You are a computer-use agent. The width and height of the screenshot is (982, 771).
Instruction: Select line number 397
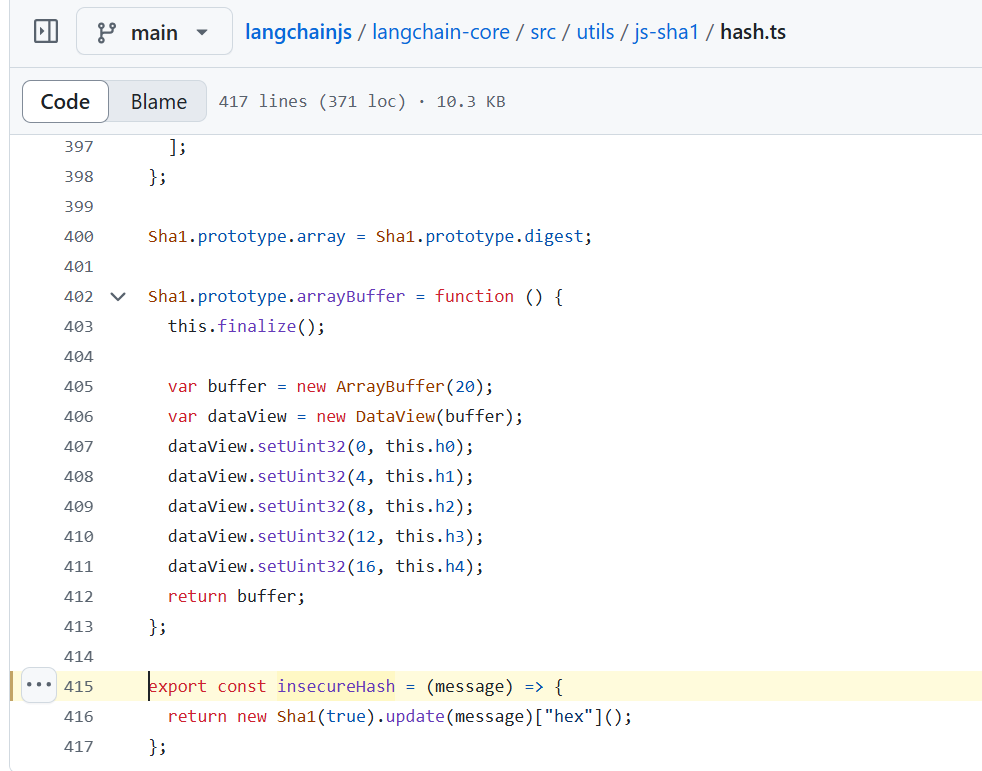coord(79,146)
